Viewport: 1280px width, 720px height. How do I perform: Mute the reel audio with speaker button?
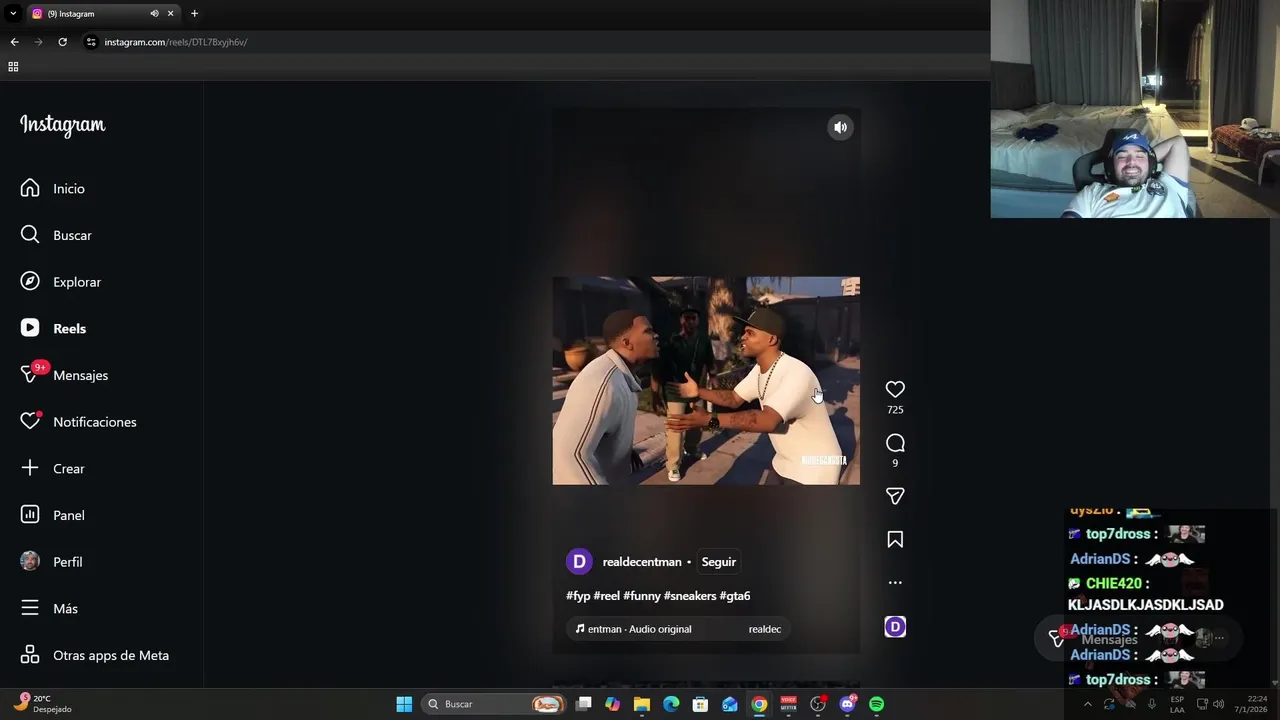tap(840, 127)
